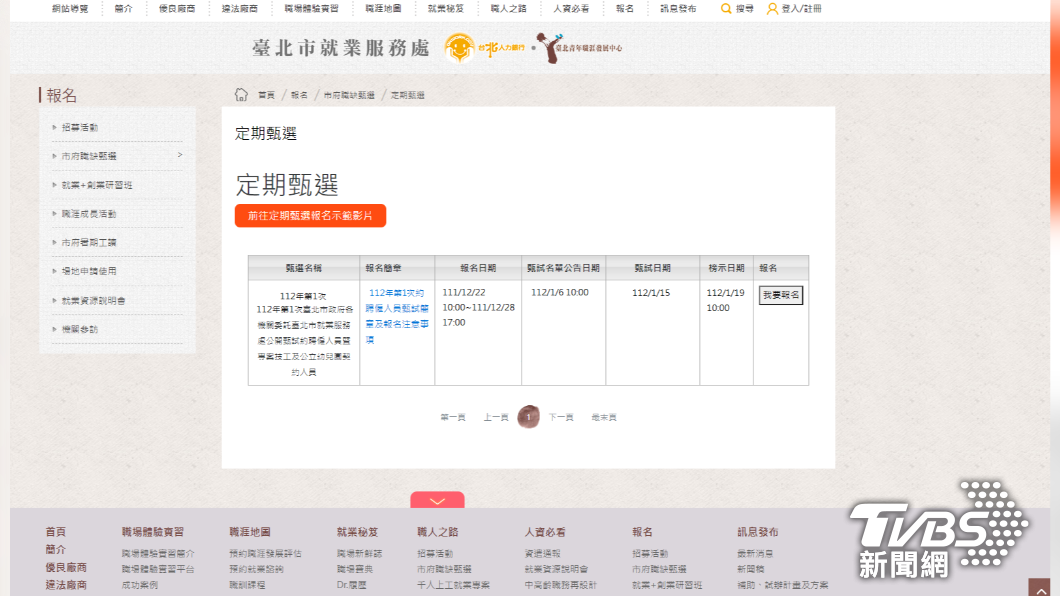Click footer 資遣通報 link

pos(542,553)
